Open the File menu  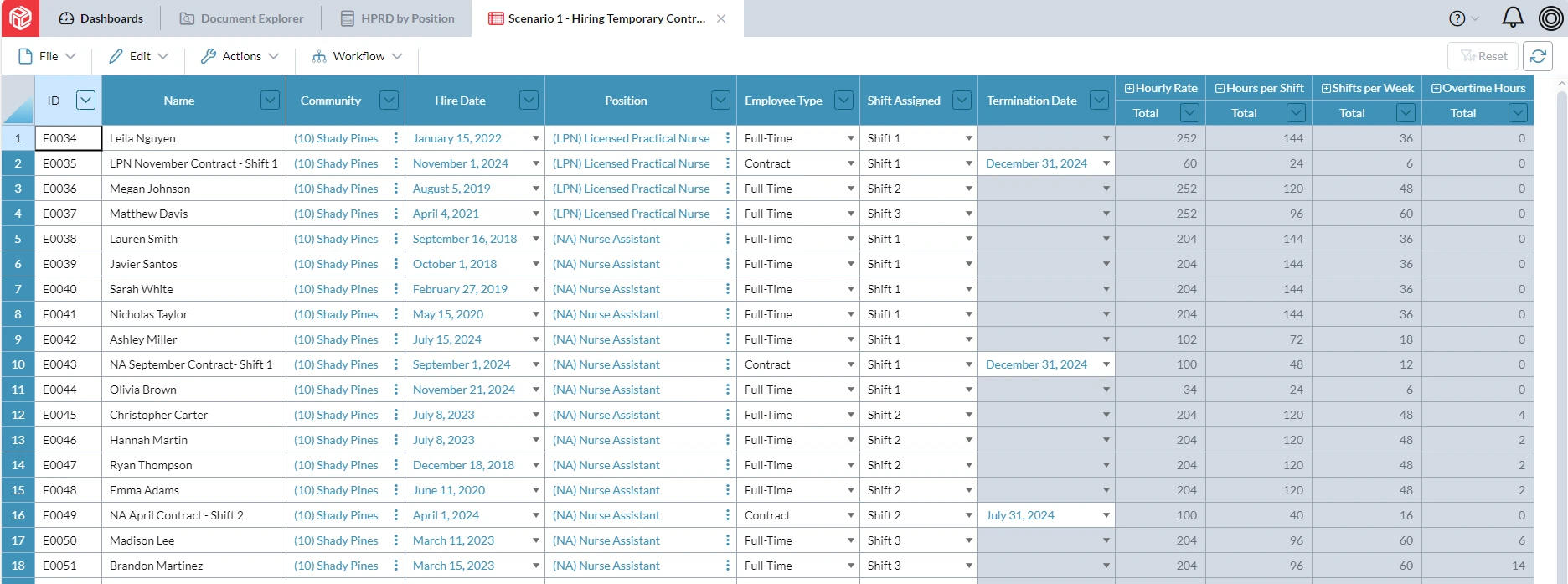coord(47,56)
